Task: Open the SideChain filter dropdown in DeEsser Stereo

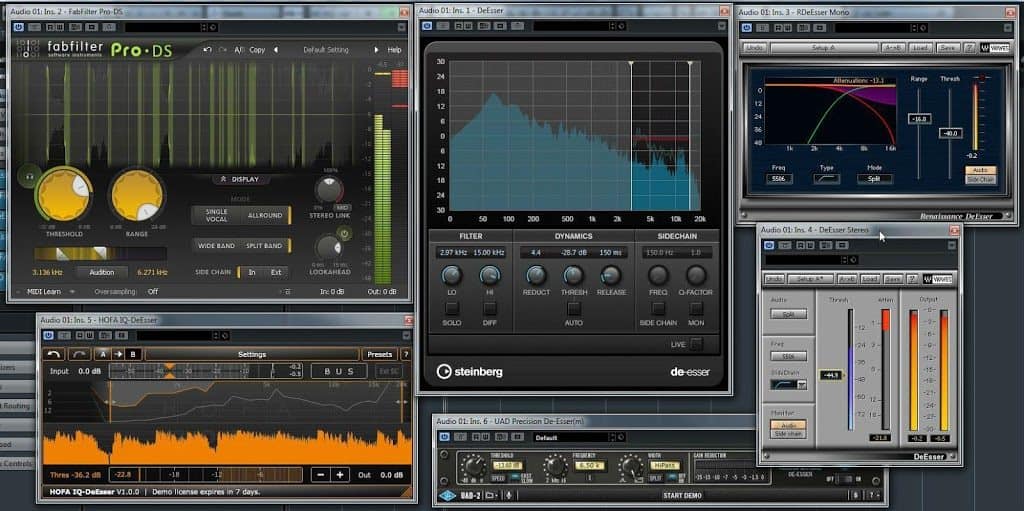Action: (801, 384)
